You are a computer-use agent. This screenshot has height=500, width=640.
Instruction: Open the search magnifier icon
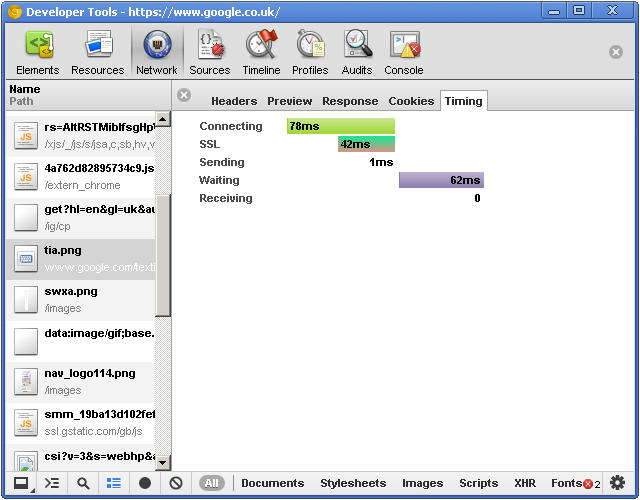click(x=83, y=484)
